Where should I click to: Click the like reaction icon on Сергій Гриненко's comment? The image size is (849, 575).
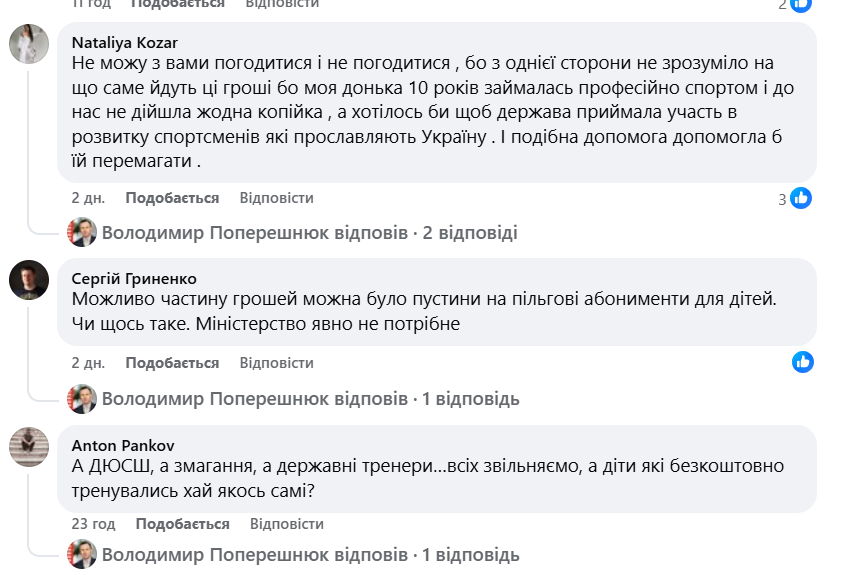[x=802, y=362]
